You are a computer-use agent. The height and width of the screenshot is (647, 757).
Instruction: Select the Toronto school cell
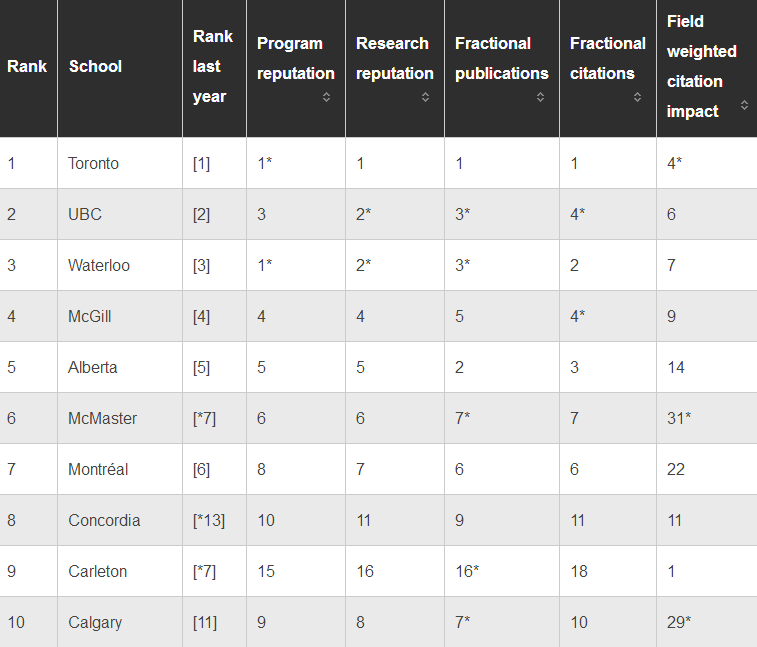[x=120, y=163]
